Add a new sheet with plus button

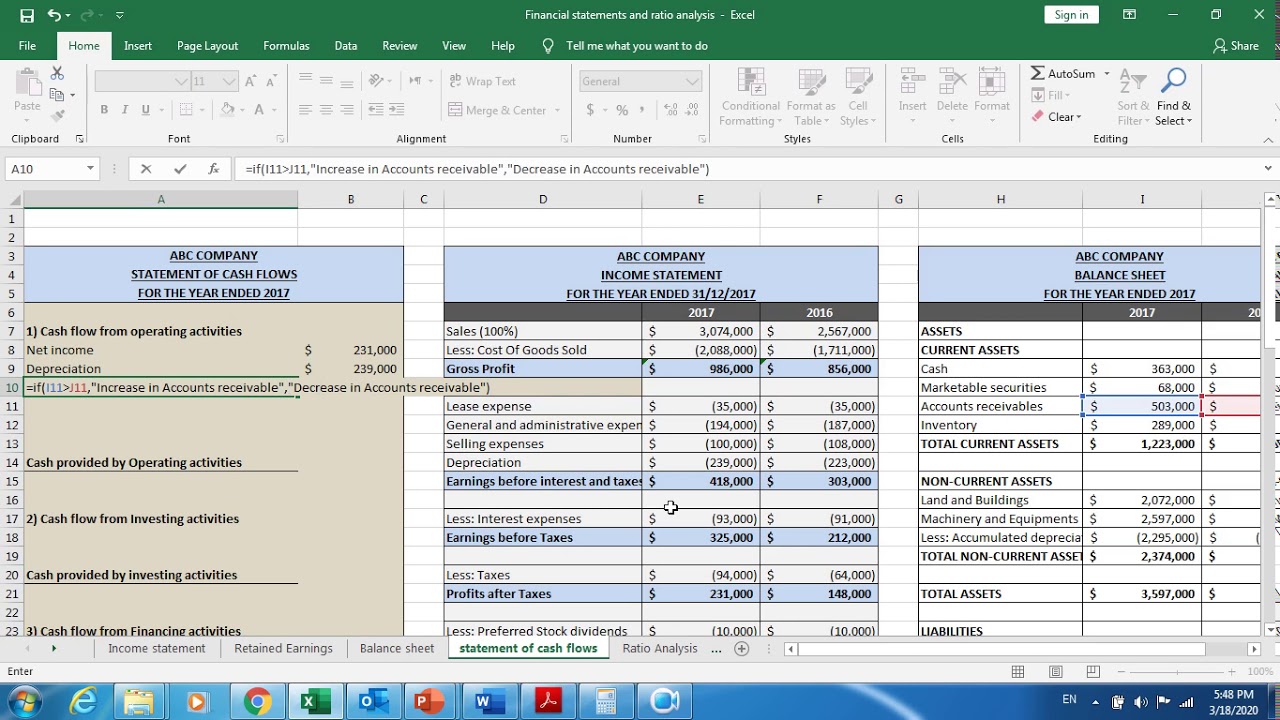point(741,649)
